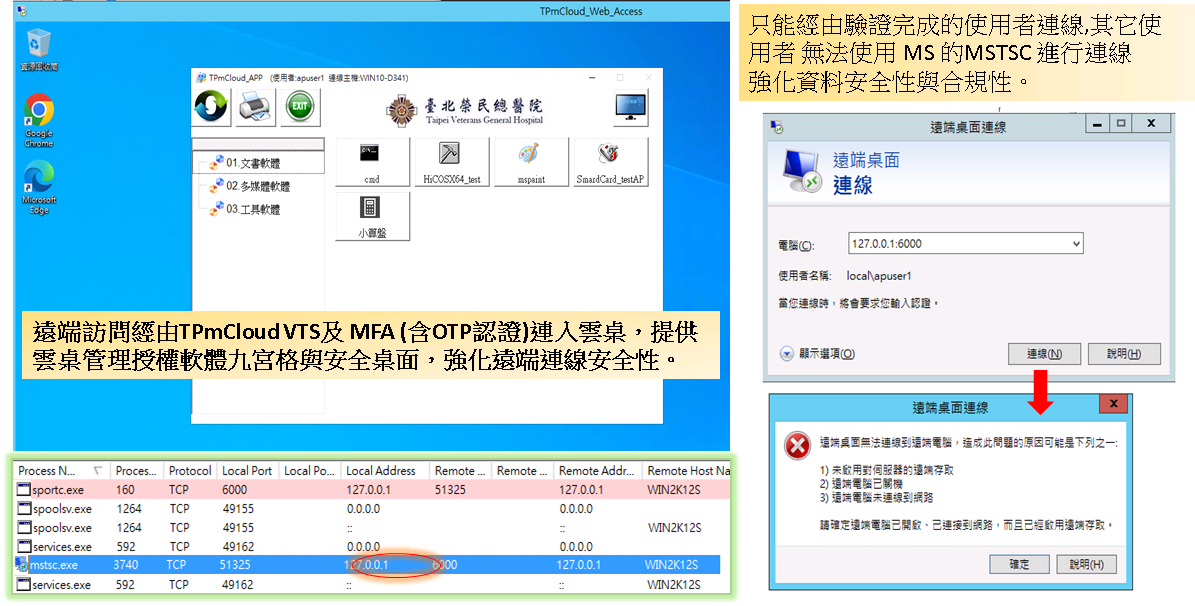Click the TPmCloud_APP title bar icon
Screen dimensions: 1195x606
(201, 78)
